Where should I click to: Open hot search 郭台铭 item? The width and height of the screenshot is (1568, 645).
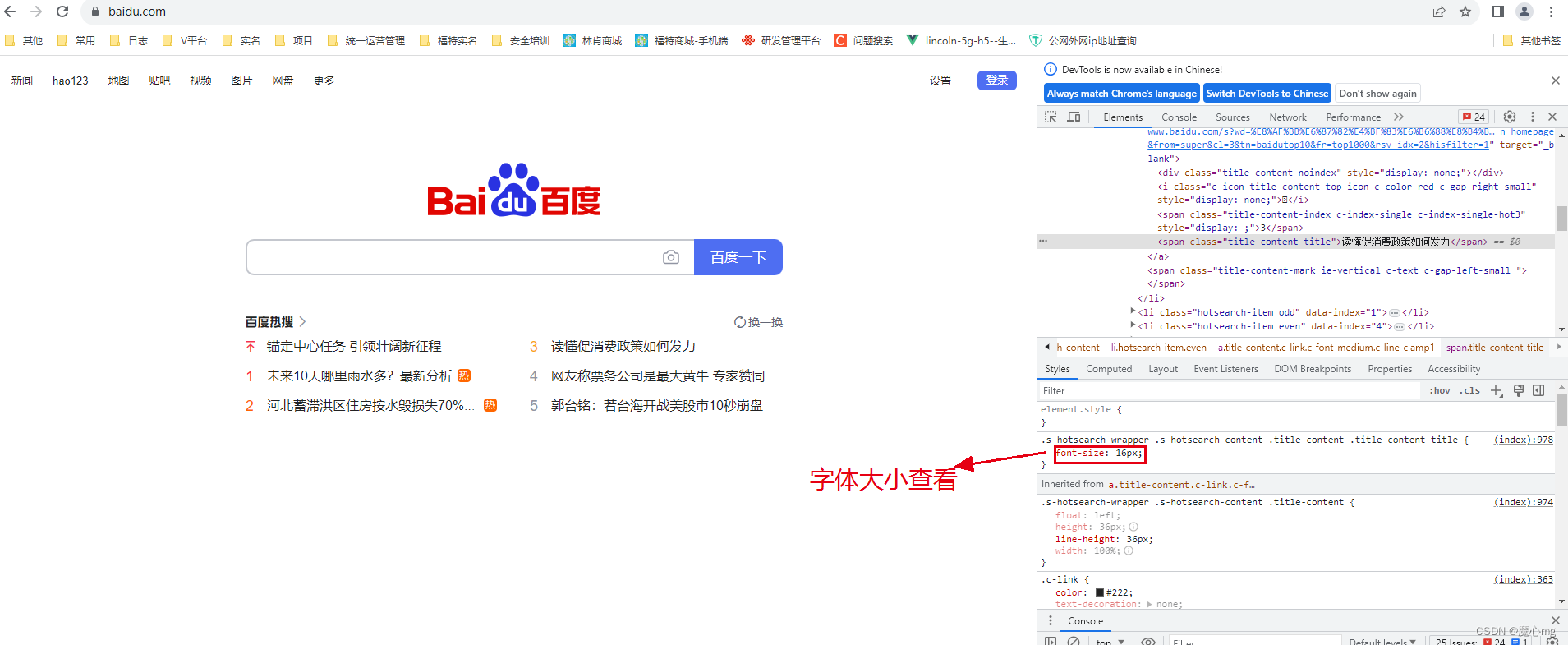(x=657, y=406)
